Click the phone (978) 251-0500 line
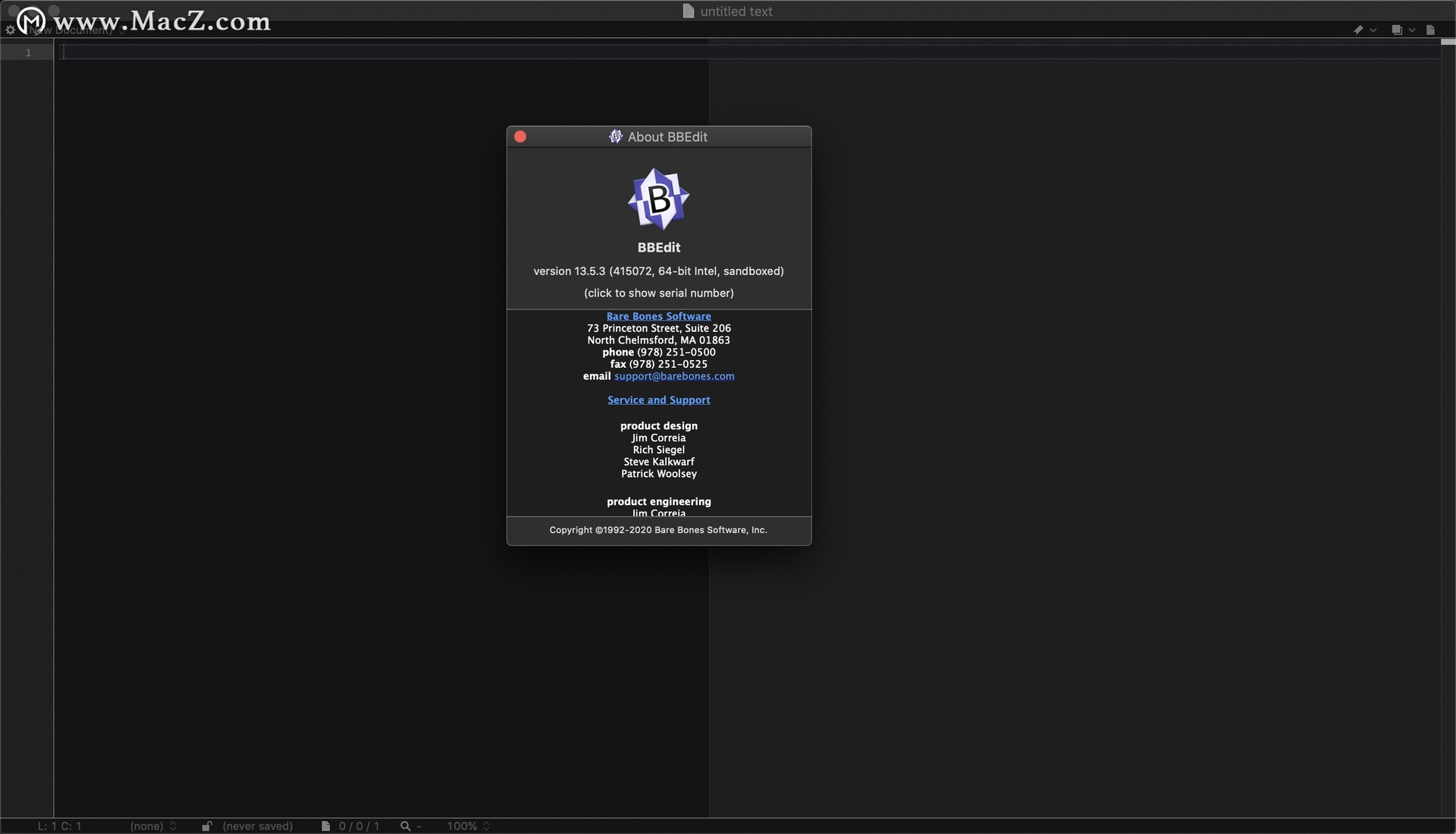 pos(658,352)
